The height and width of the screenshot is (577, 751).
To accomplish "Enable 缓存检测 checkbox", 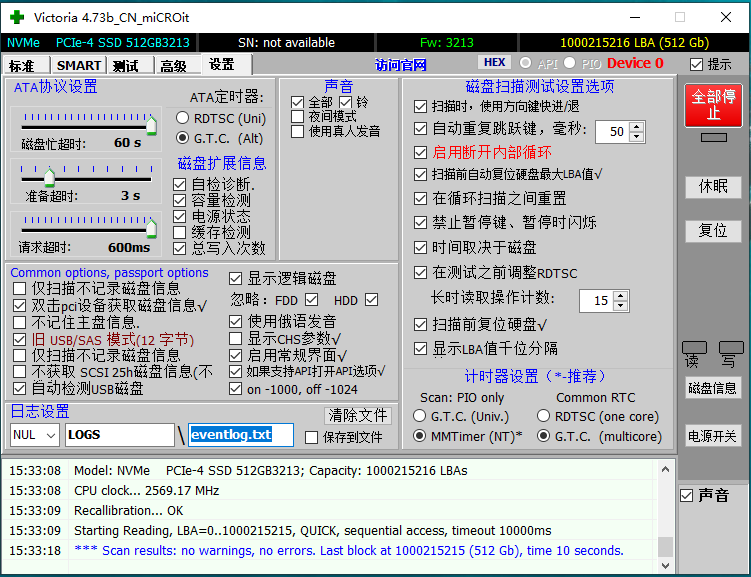I will click(x=180, y=232).
